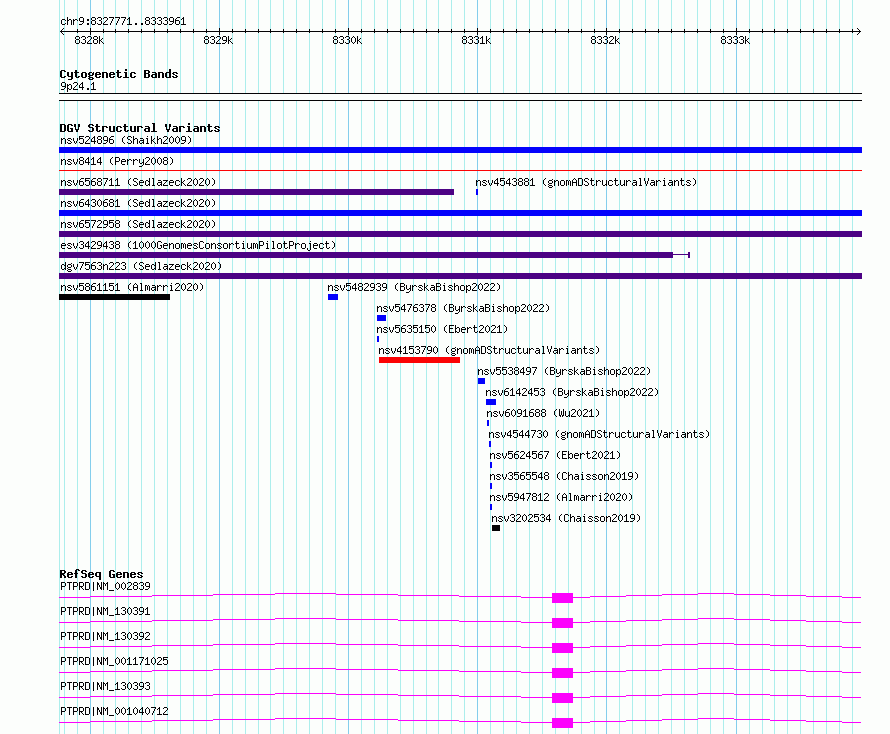Open nsv6568711 (Sedlazeck2020) variant

click(138, 182)
